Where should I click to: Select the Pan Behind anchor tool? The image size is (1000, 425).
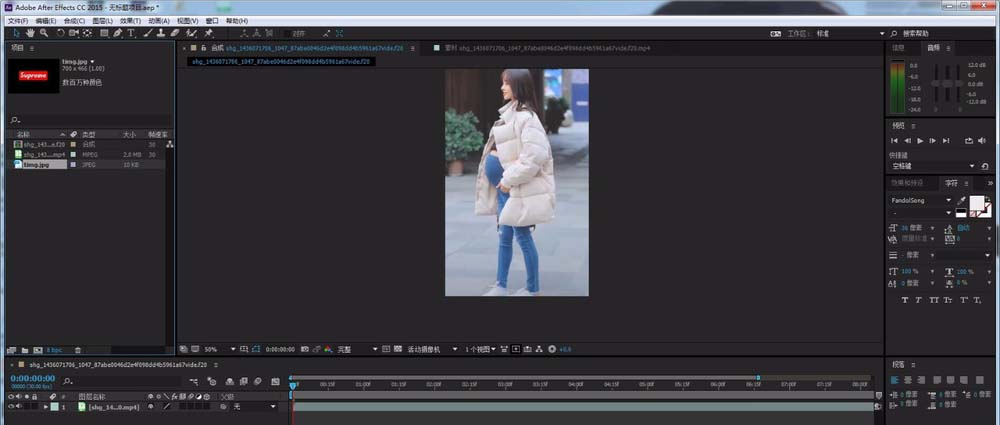pyautogui.click(x=87, y=33)
